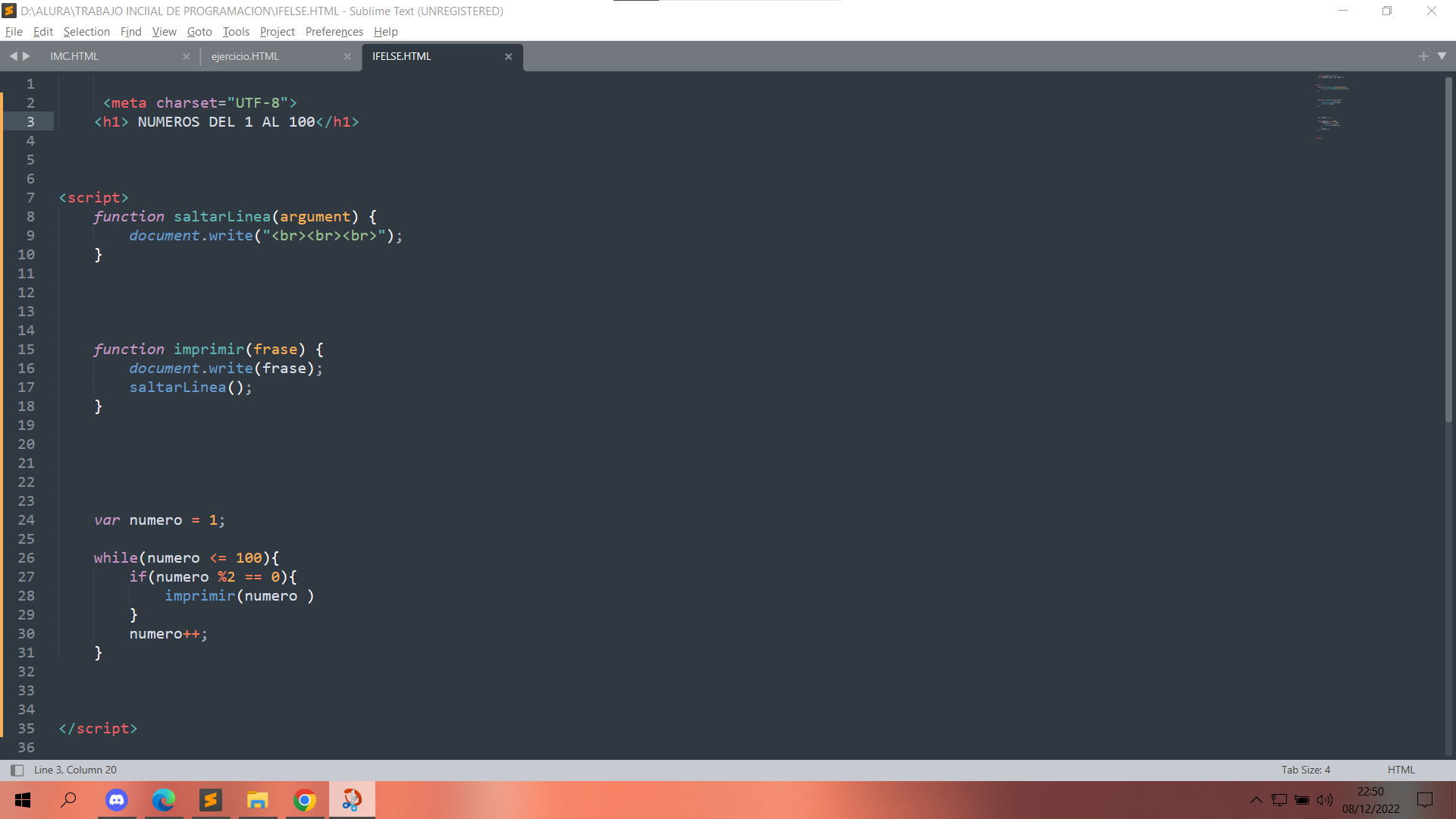Open the Help menu

click(385, 32)
